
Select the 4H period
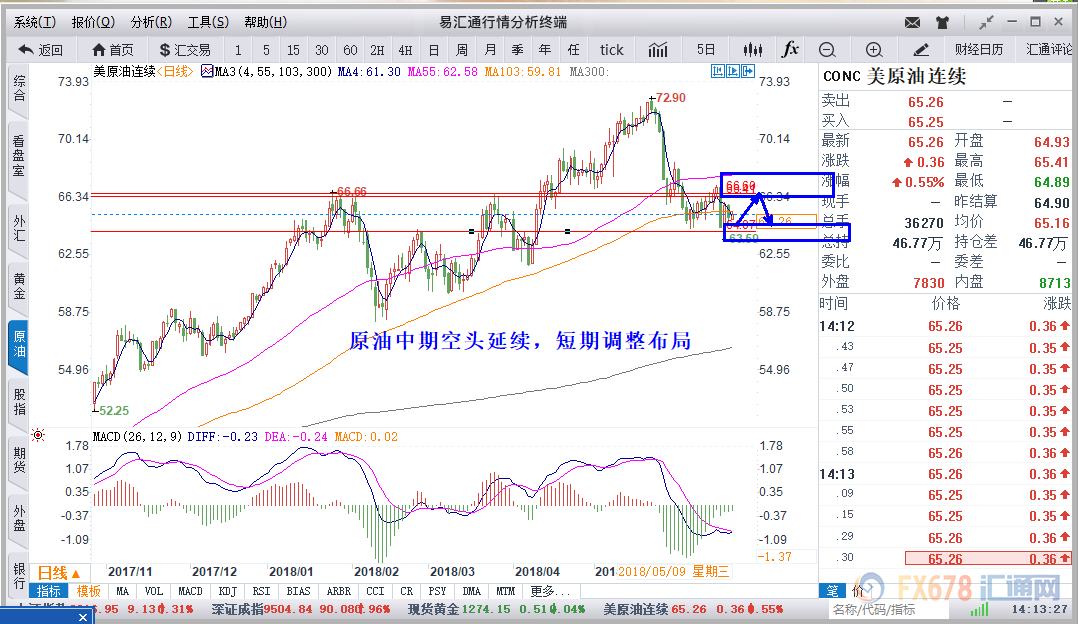point(406,50)
